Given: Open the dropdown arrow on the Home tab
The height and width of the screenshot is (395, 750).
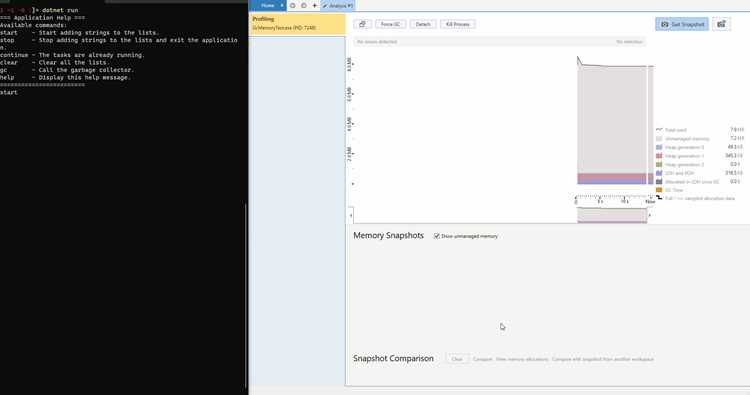Looking at the screenshot, I should (x=282, y=5).
